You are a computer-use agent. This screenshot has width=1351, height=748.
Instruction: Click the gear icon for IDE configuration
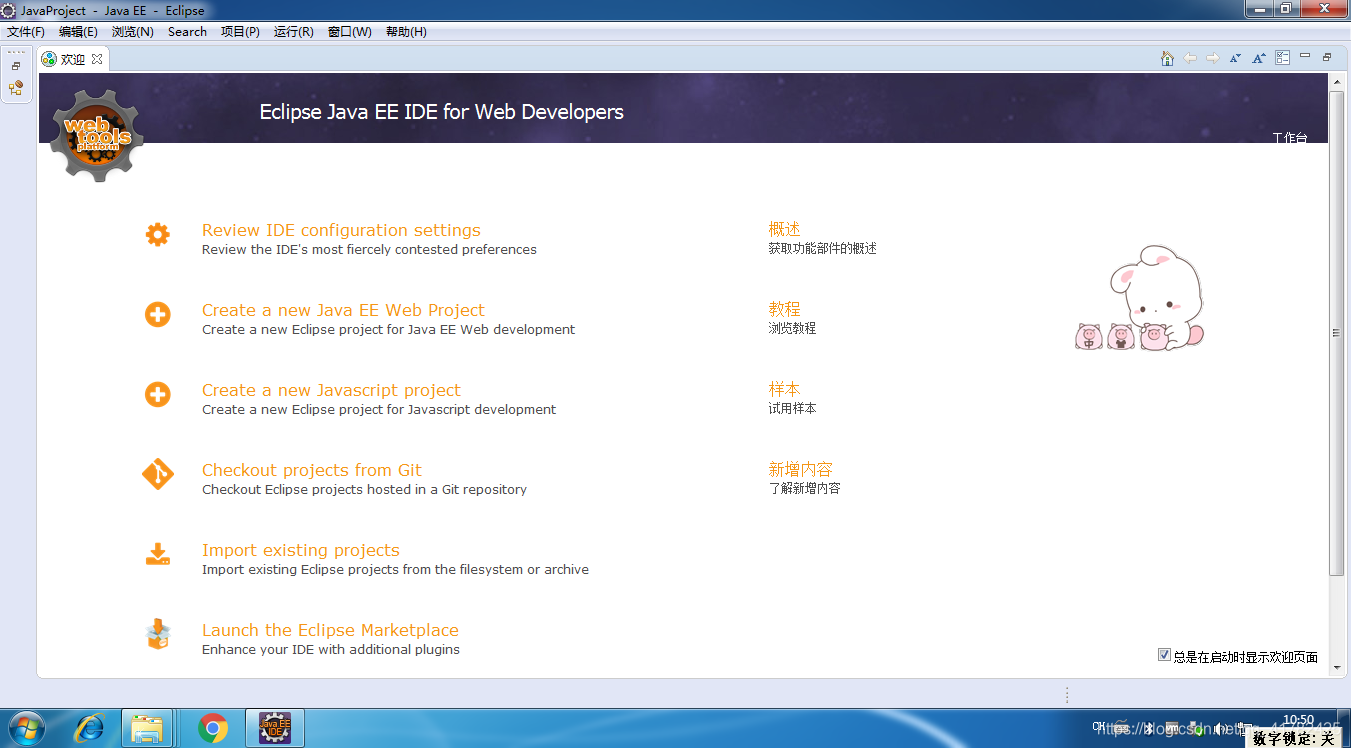158,235
